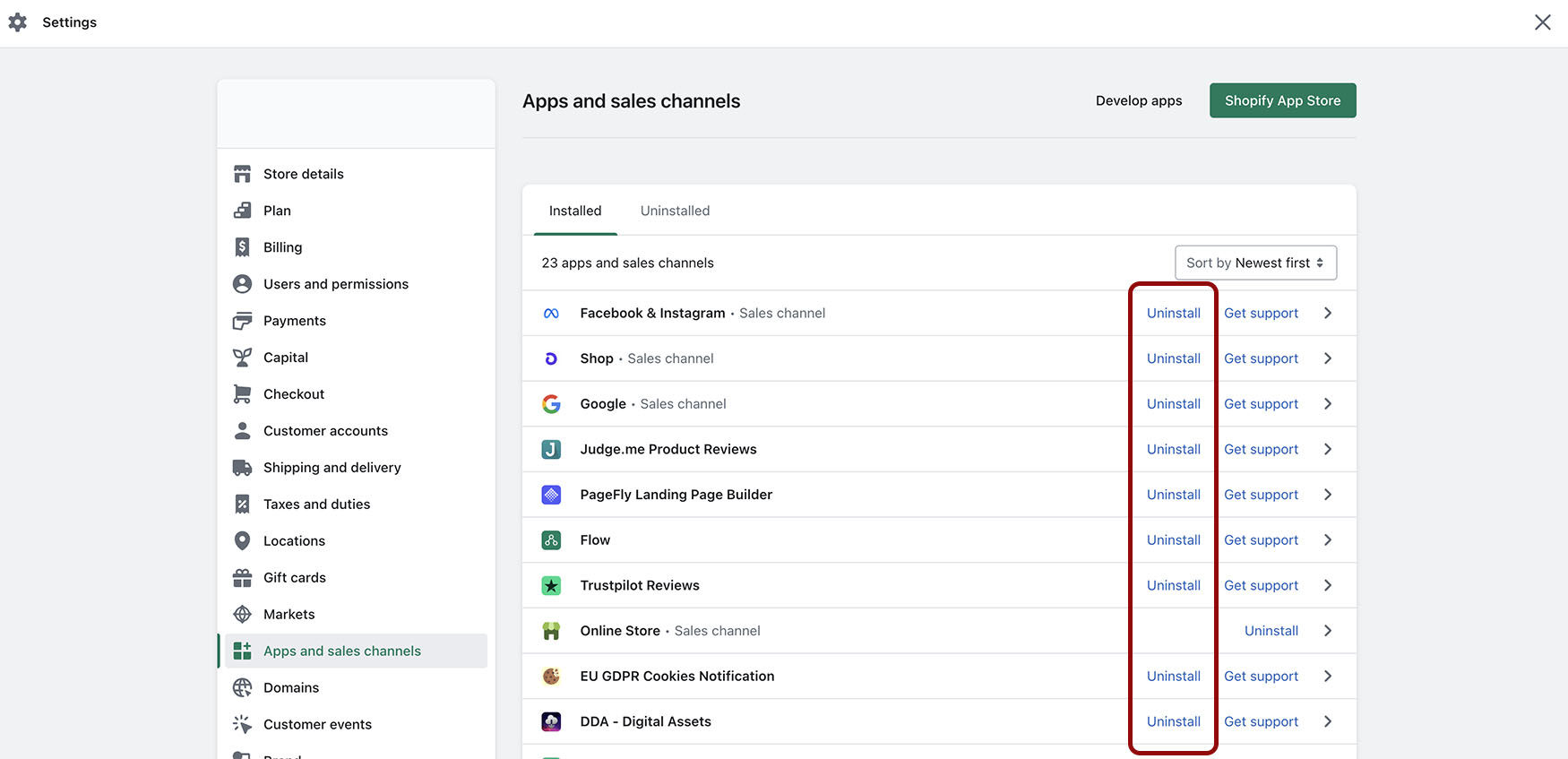Uninstall the Google sales channel

click(1173, 404)
